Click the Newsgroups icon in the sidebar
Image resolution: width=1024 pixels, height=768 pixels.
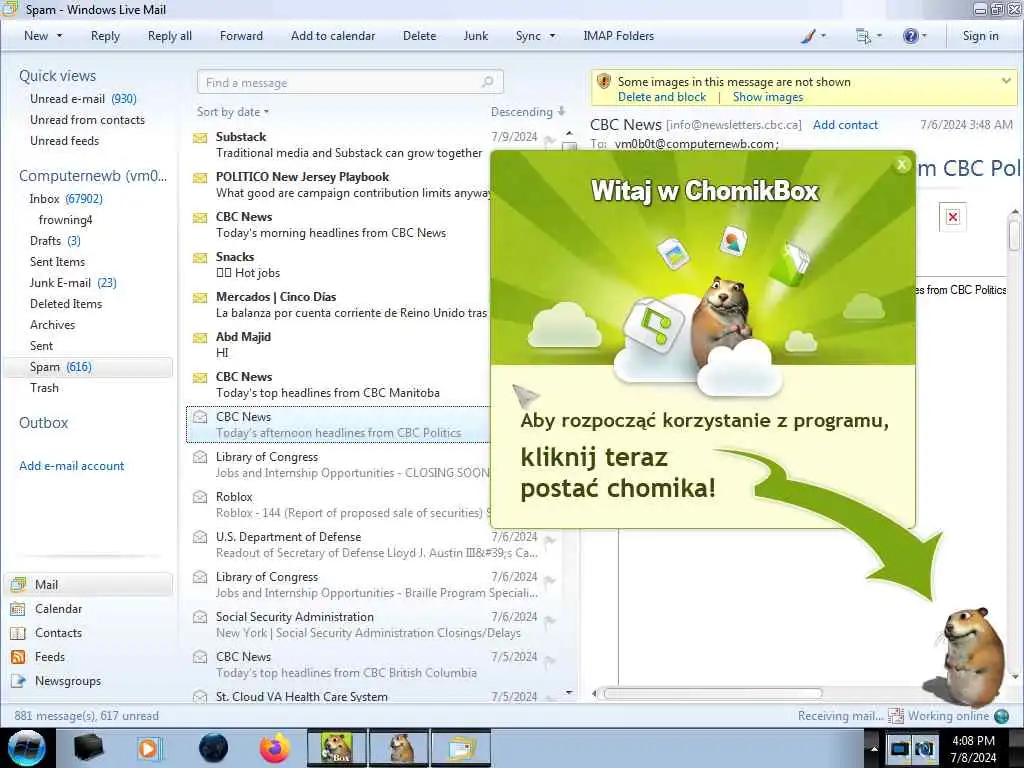tap(18, 681)
